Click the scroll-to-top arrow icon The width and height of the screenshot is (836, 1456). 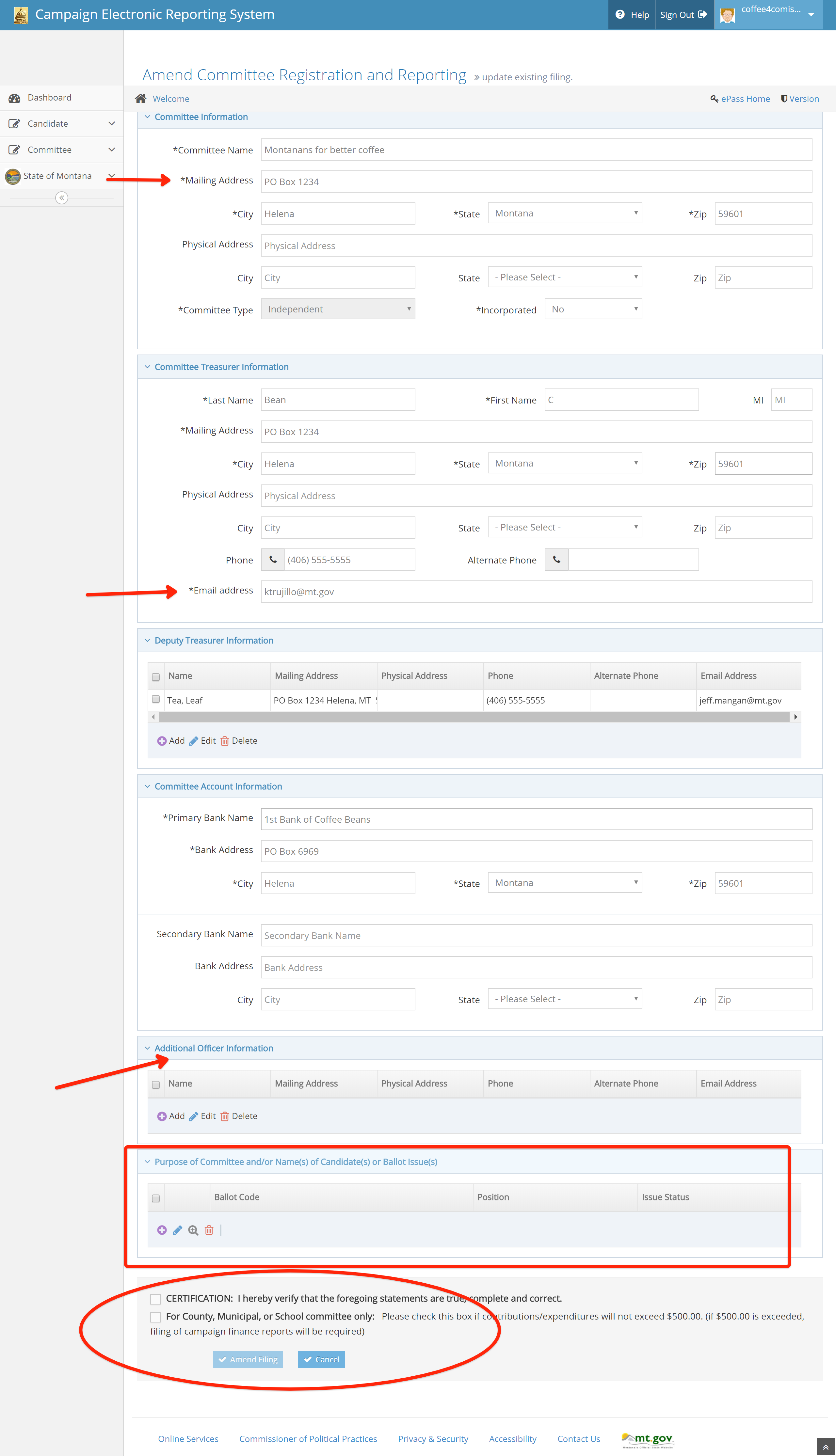point(826,1447)
